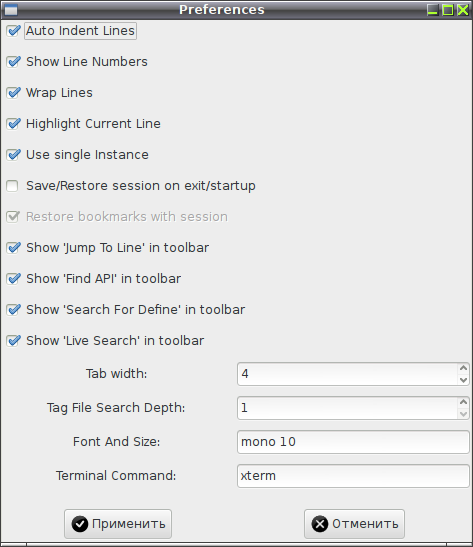473x547 pixels.
Task: Toggle Show 'Jump To Line' in toolbar
Action: [13, 248]
